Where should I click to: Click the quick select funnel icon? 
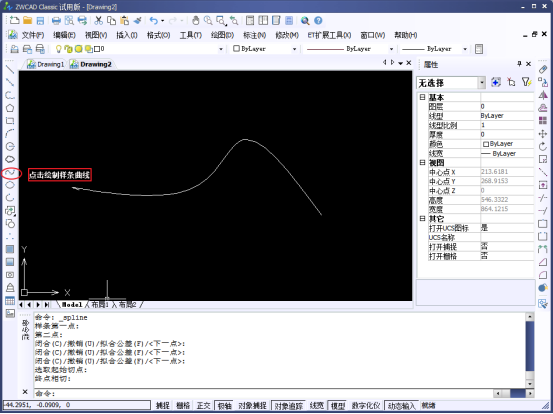point(526,83)
